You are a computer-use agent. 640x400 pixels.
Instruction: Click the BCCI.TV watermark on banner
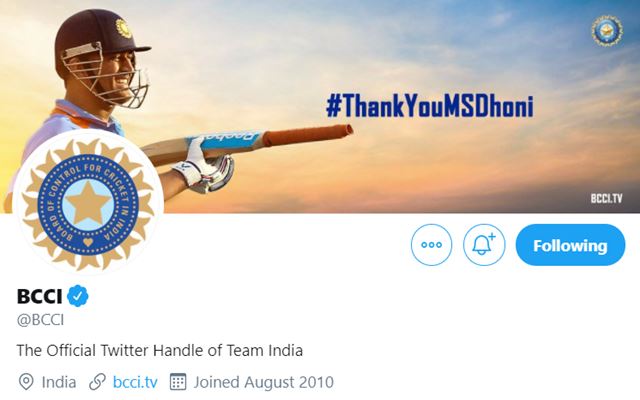coord(607,199)
